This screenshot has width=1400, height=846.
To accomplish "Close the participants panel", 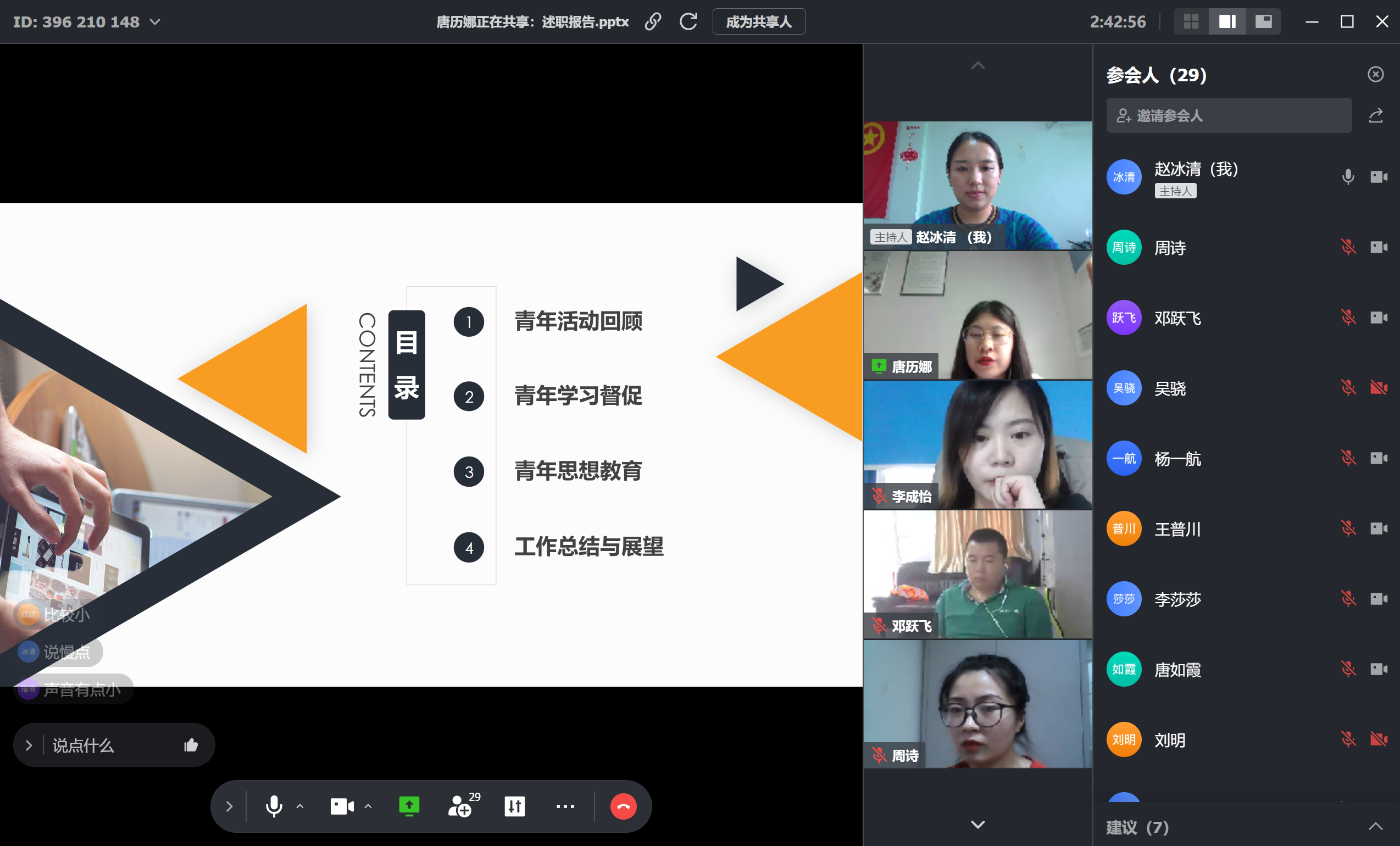I will coord(1375,74).
